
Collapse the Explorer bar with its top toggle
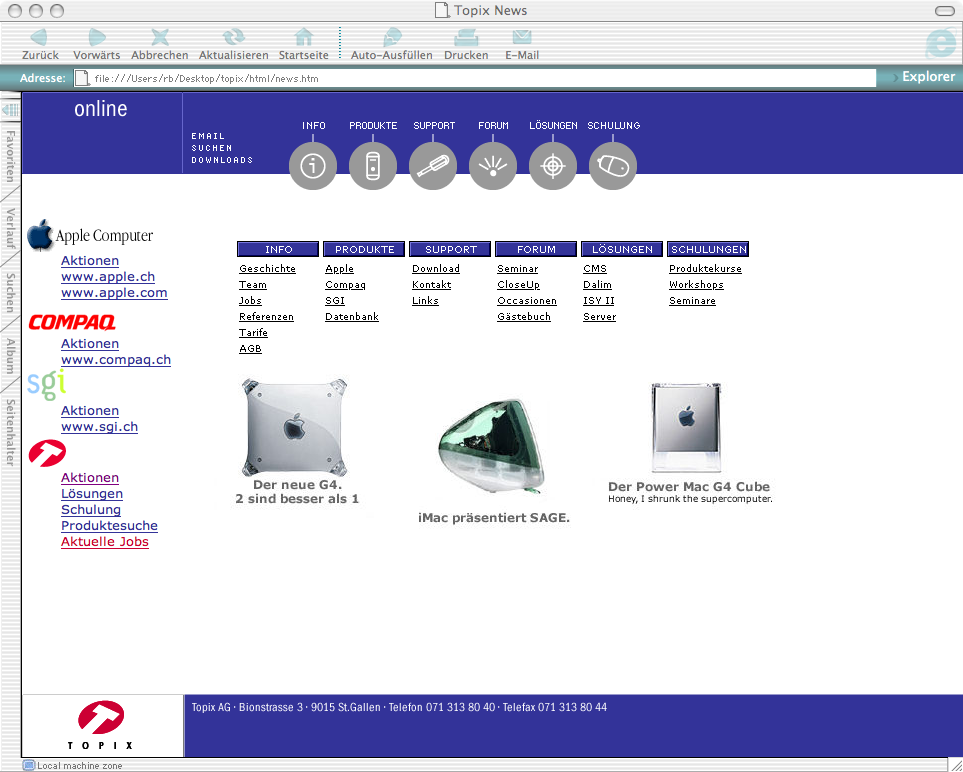(10, 110)
